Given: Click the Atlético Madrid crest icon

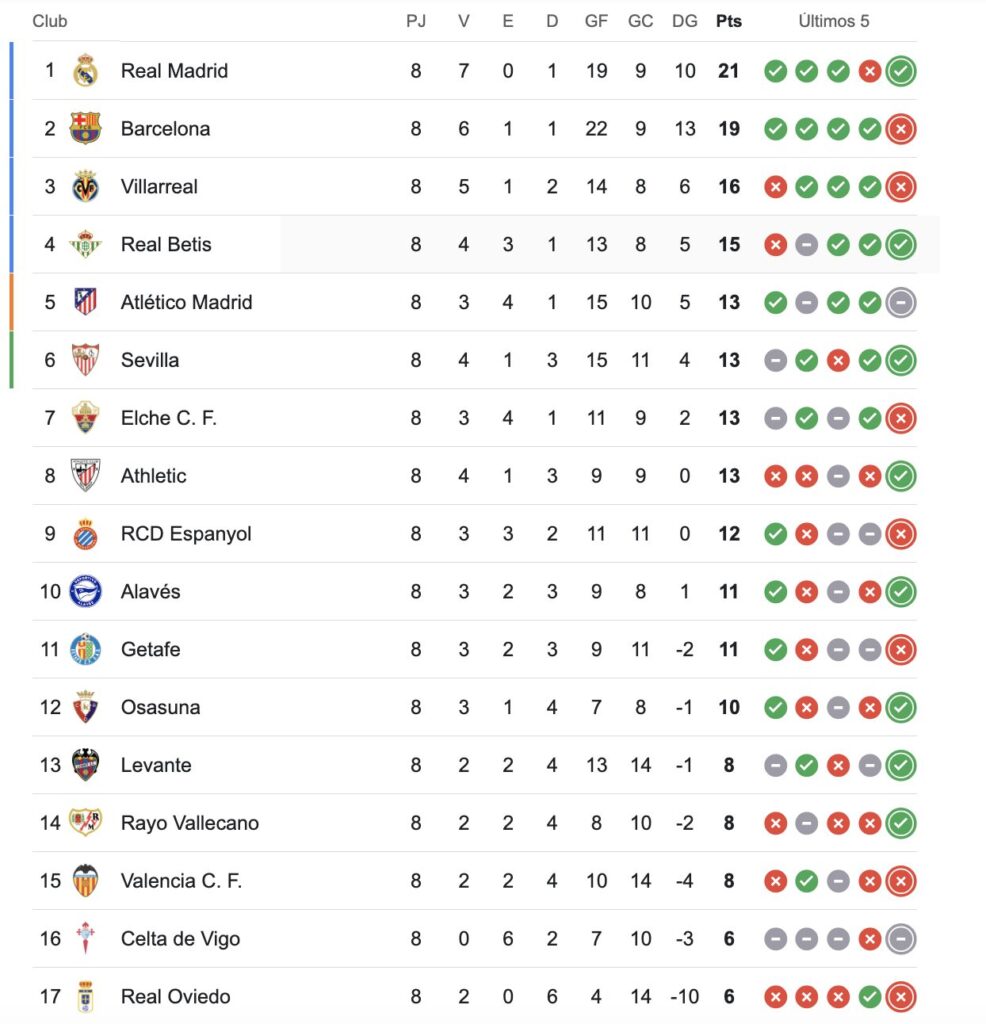Looking at the screenshot, I should (x=85, y=302).
